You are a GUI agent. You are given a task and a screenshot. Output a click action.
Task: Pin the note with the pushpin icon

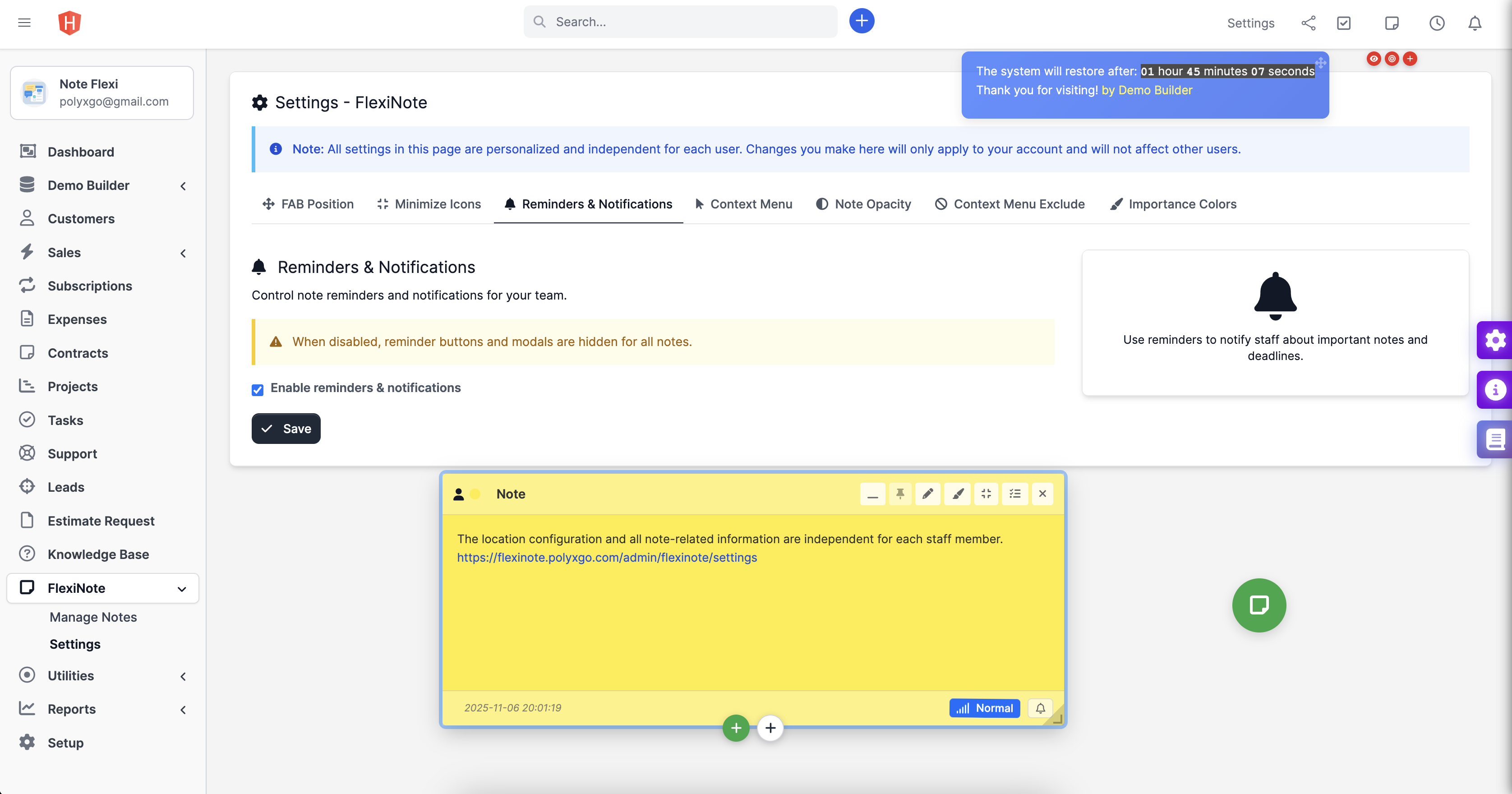tap(900, 494)
